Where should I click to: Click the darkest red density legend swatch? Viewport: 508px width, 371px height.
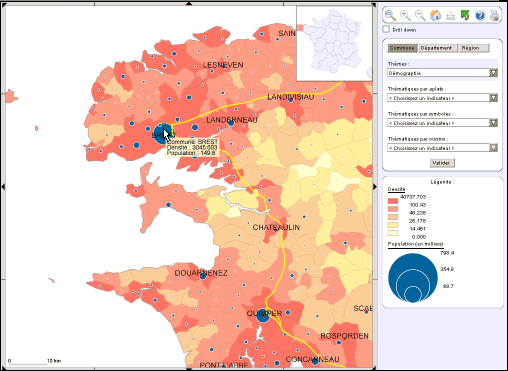click(x=393, y=201)
